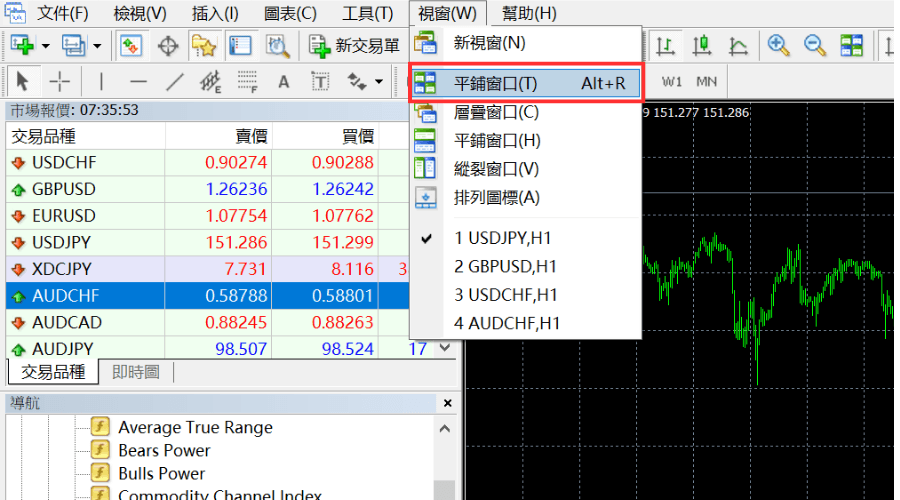Open the 圖表(C) menu
Viewport: 900px width, 500px height.
pyautogui.click(x=290, y=13)
